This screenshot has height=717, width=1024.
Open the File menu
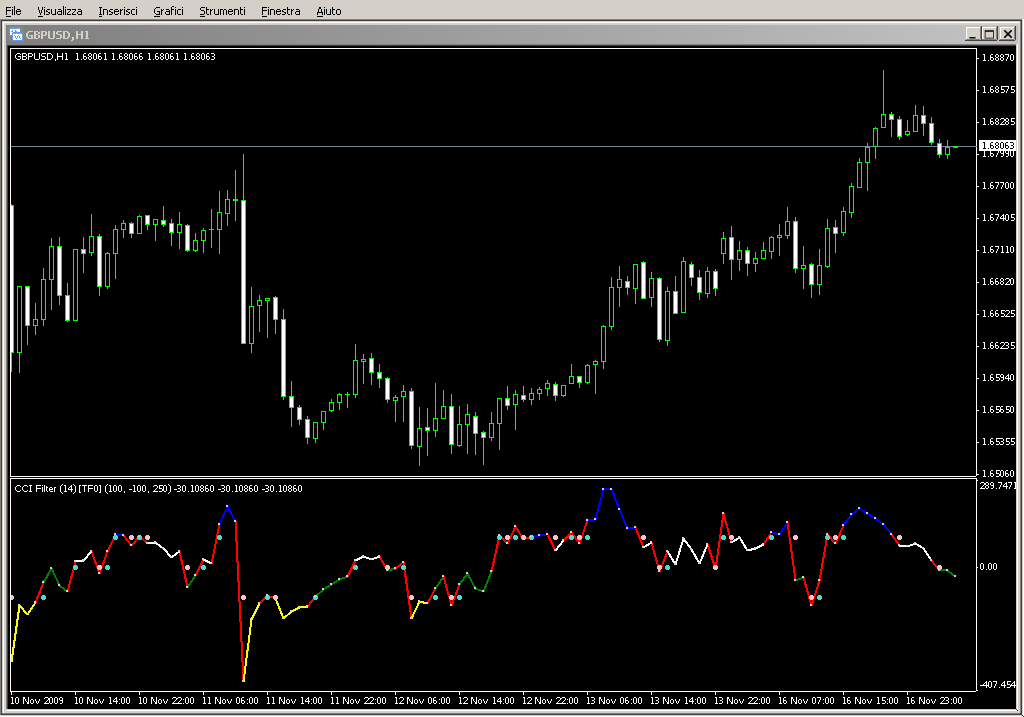pyautogui.click(x=13, y=11)
